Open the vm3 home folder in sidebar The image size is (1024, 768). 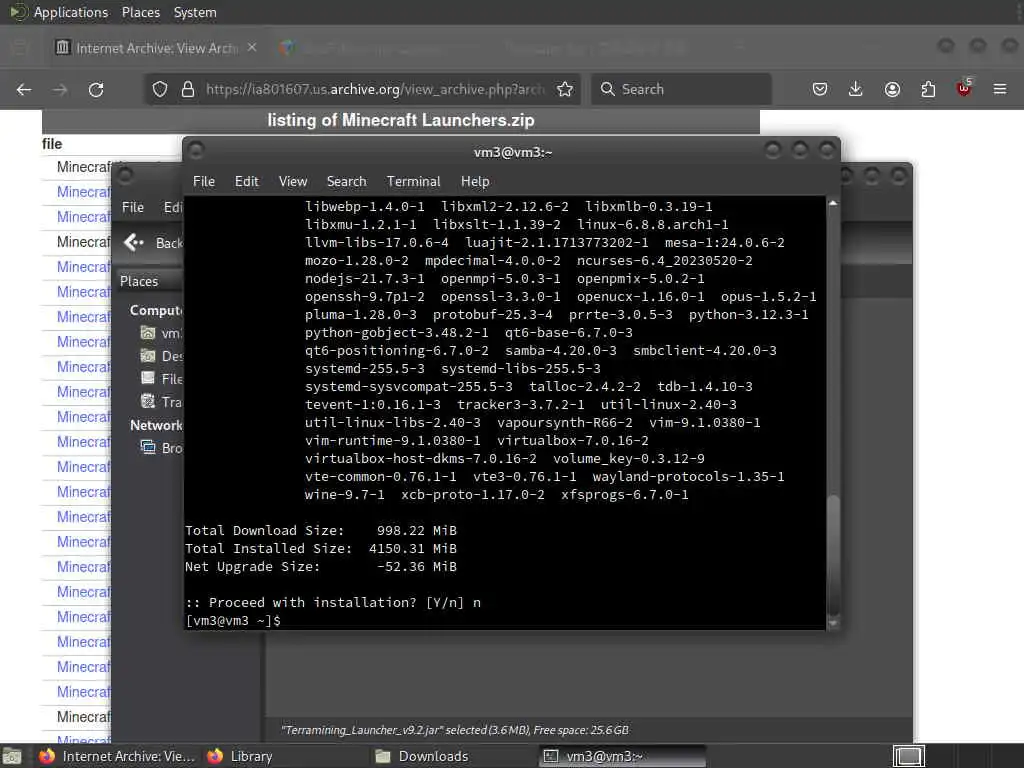(x=161, y=333)
